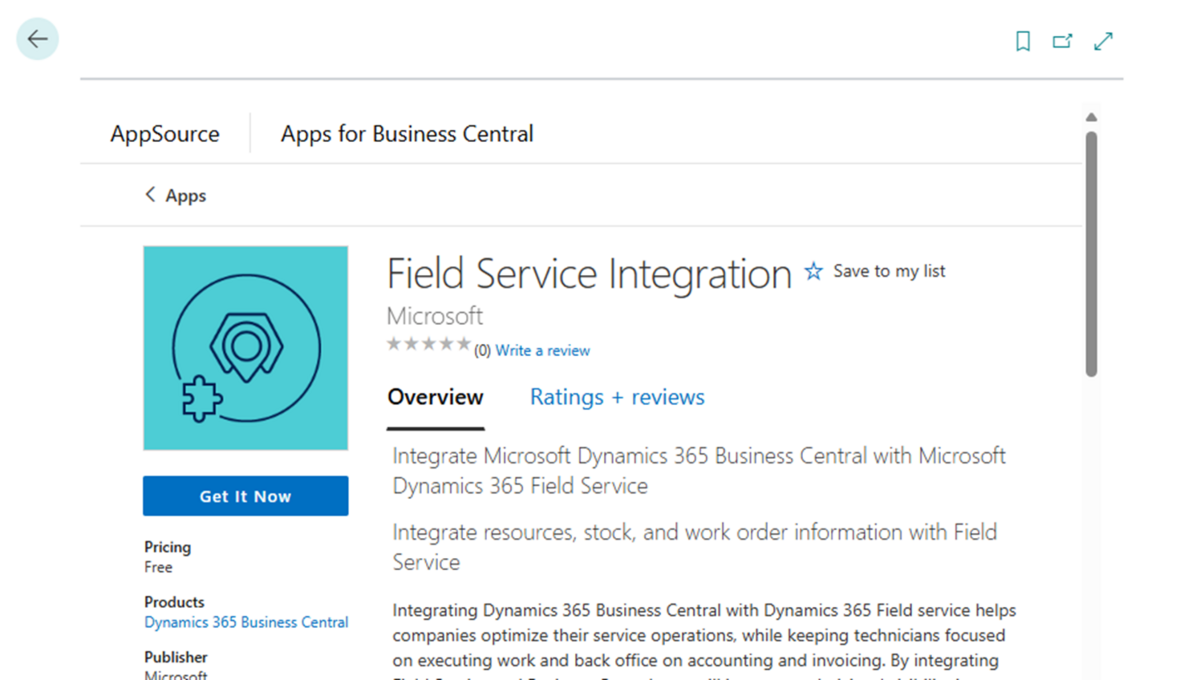Click the star icon beside Save to my list
1200x680 pixels.
click(814, 271)
